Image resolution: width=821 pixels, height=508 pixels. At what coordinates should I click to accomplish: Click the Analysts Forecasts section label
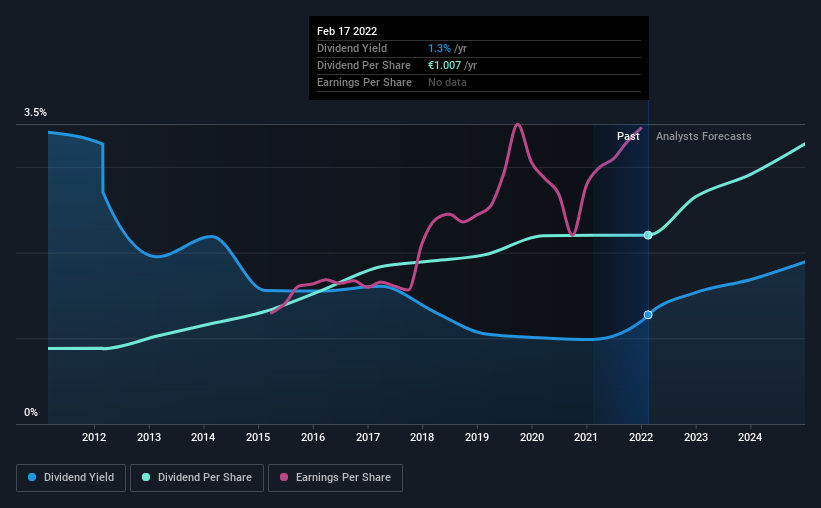pyautogui.click(x=704, y=136)
